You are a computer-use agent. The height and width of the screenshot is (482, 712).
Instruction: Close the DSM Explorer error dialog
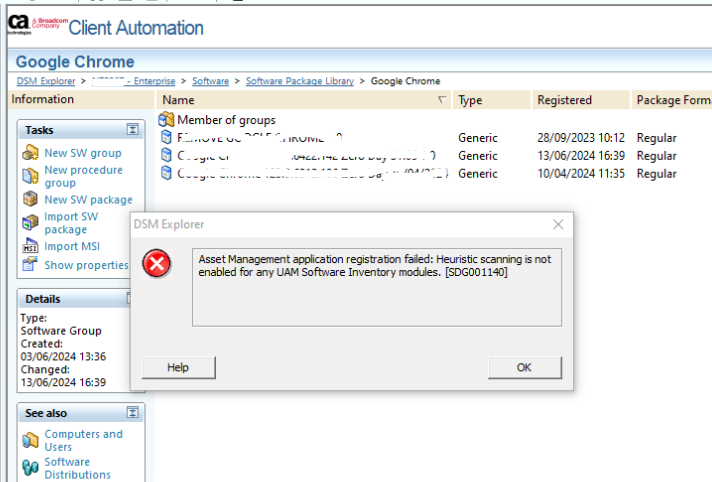557,225
